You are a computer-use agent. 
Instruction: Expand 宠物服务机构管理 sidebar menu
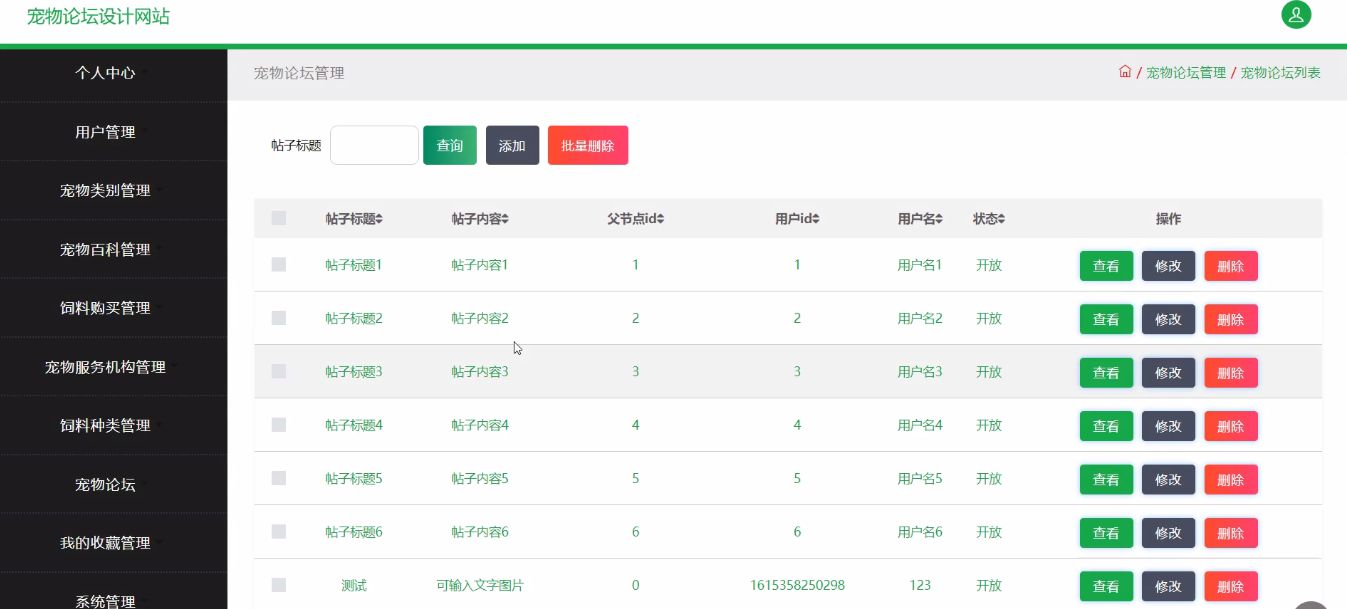tap(113, 367)
